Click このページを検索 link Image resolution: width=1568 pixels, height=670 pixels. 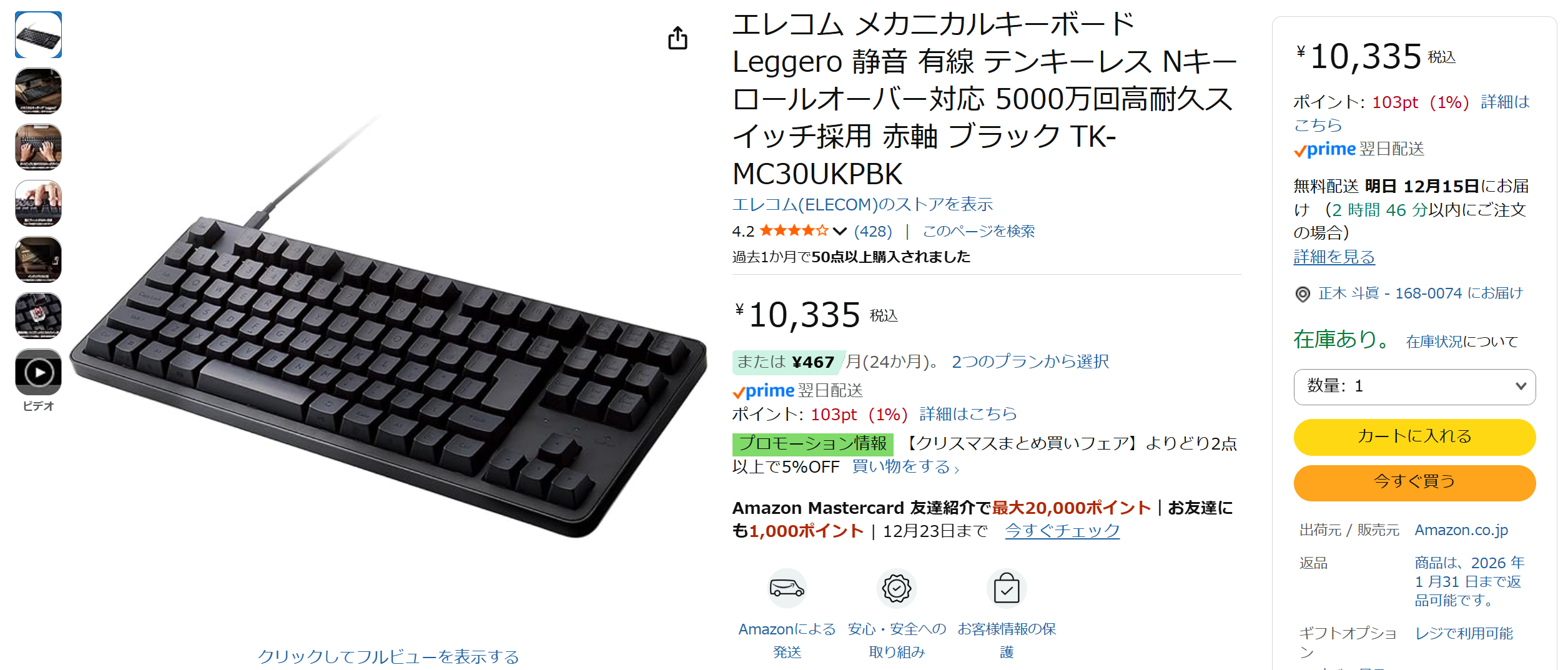click(979, 232)
